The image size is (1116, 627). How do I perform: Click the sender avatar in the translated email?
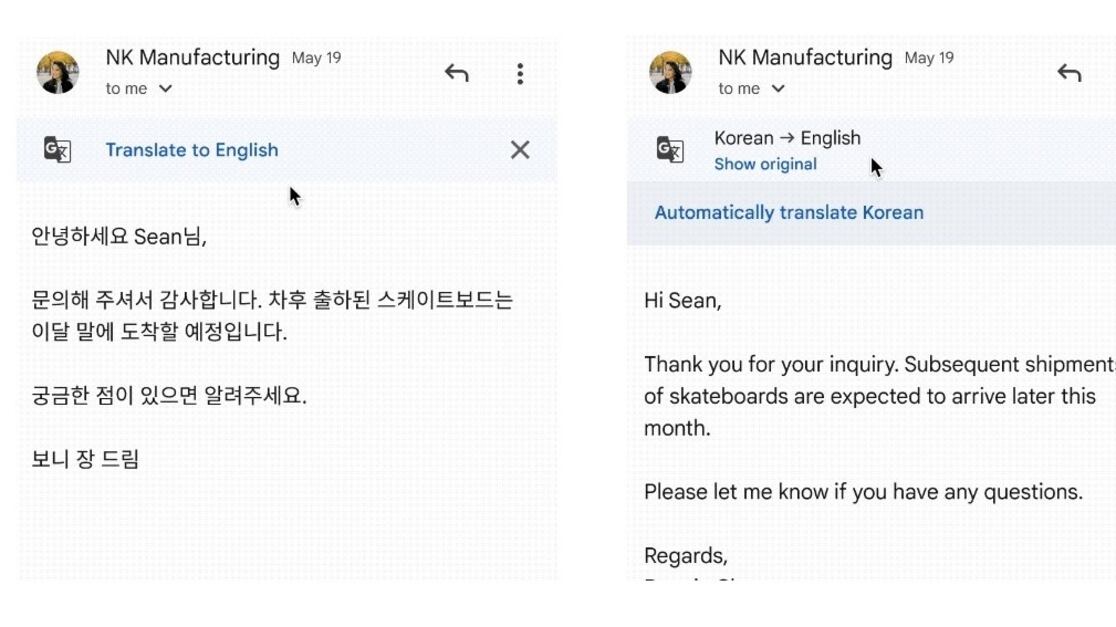(670, 73)
